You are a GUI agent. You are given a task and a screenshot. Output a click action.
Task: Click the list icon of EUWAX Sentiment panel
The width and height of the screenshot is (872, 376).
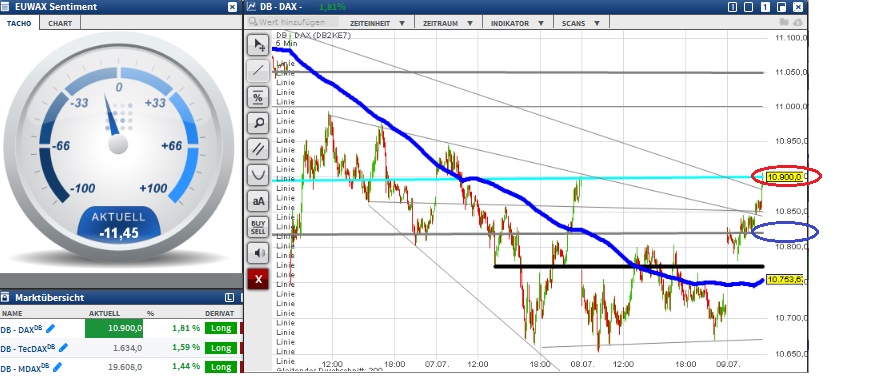coord(6,7)
